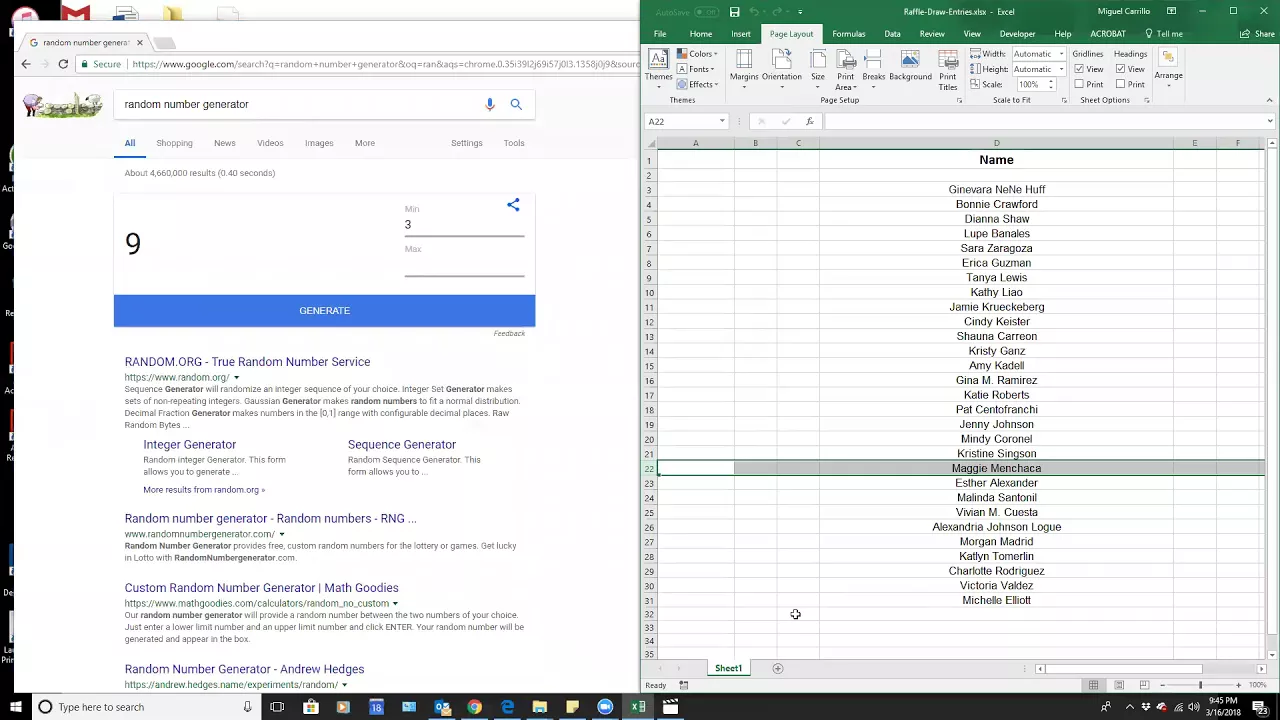Open Outlook from the taskbar
The width and height of the screenshot is (1280, 720).
(442, 707)
